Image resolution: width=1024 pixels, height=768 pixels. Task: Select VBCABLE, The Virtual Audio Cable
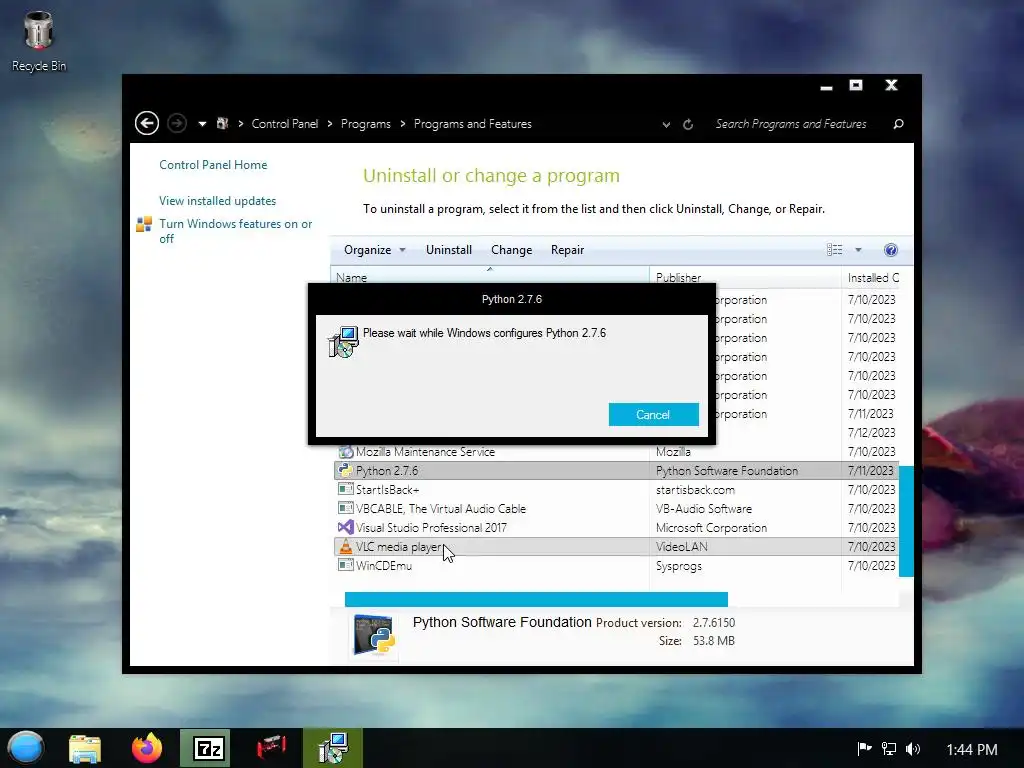[x=616, y=509]
